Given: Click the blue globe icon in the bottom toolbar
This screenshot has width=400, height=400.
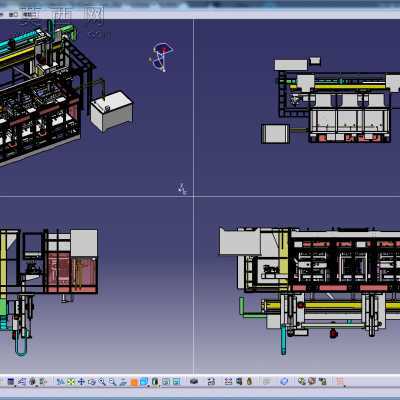Looking at the screenshot, I should [284, 381].
